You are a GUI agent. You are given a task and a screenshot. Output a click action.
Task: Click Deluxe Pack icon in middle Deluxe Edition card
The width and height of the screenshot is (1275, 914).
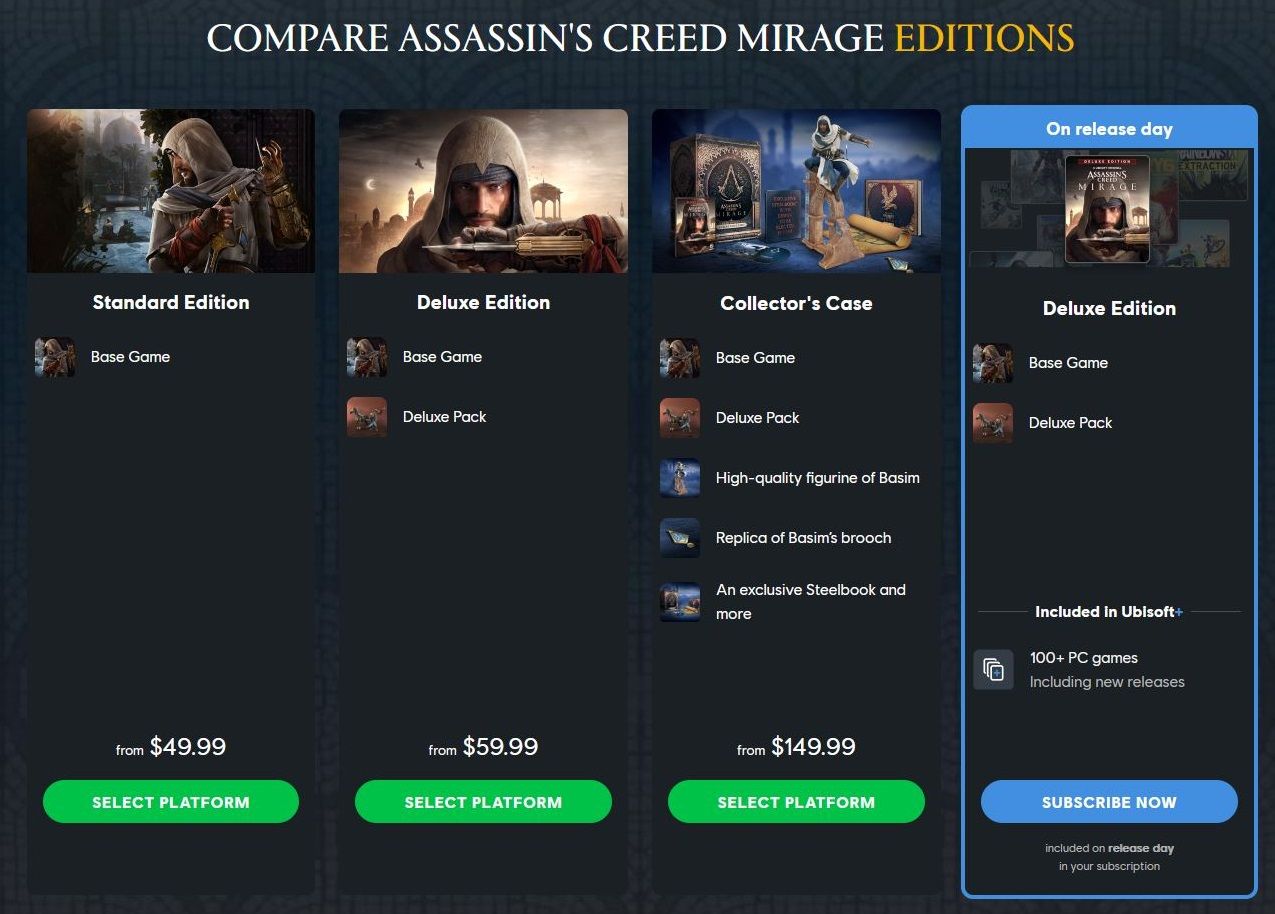[367, 417]
